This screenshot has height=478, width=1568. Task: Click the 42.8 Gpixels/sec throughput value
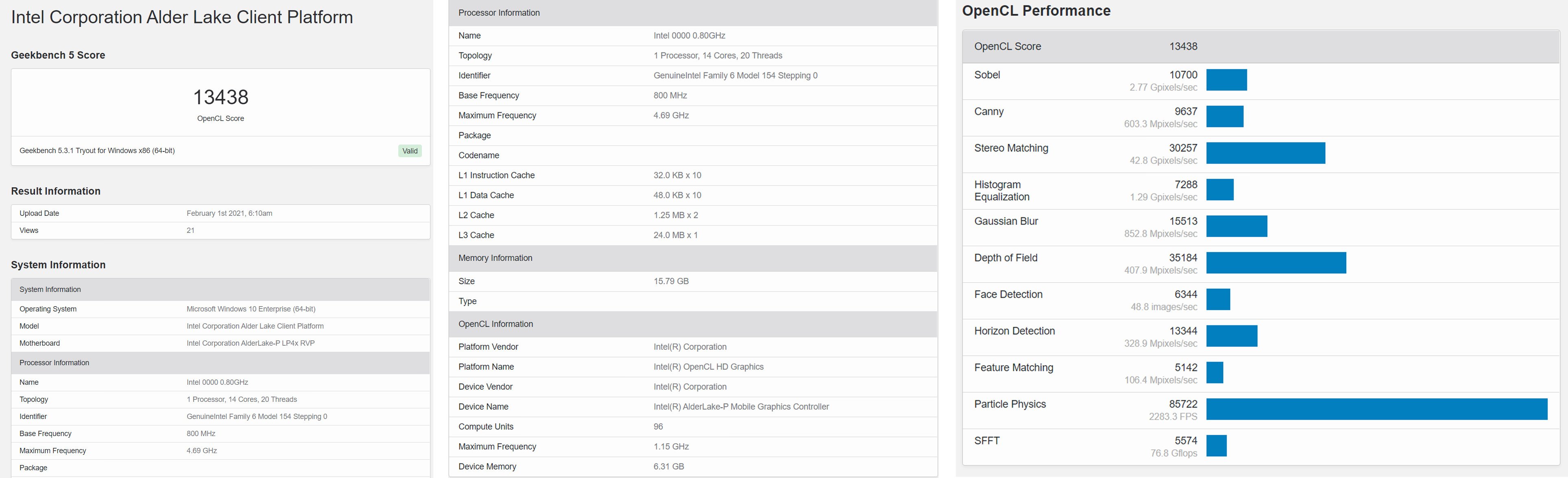pos(1163,161)
